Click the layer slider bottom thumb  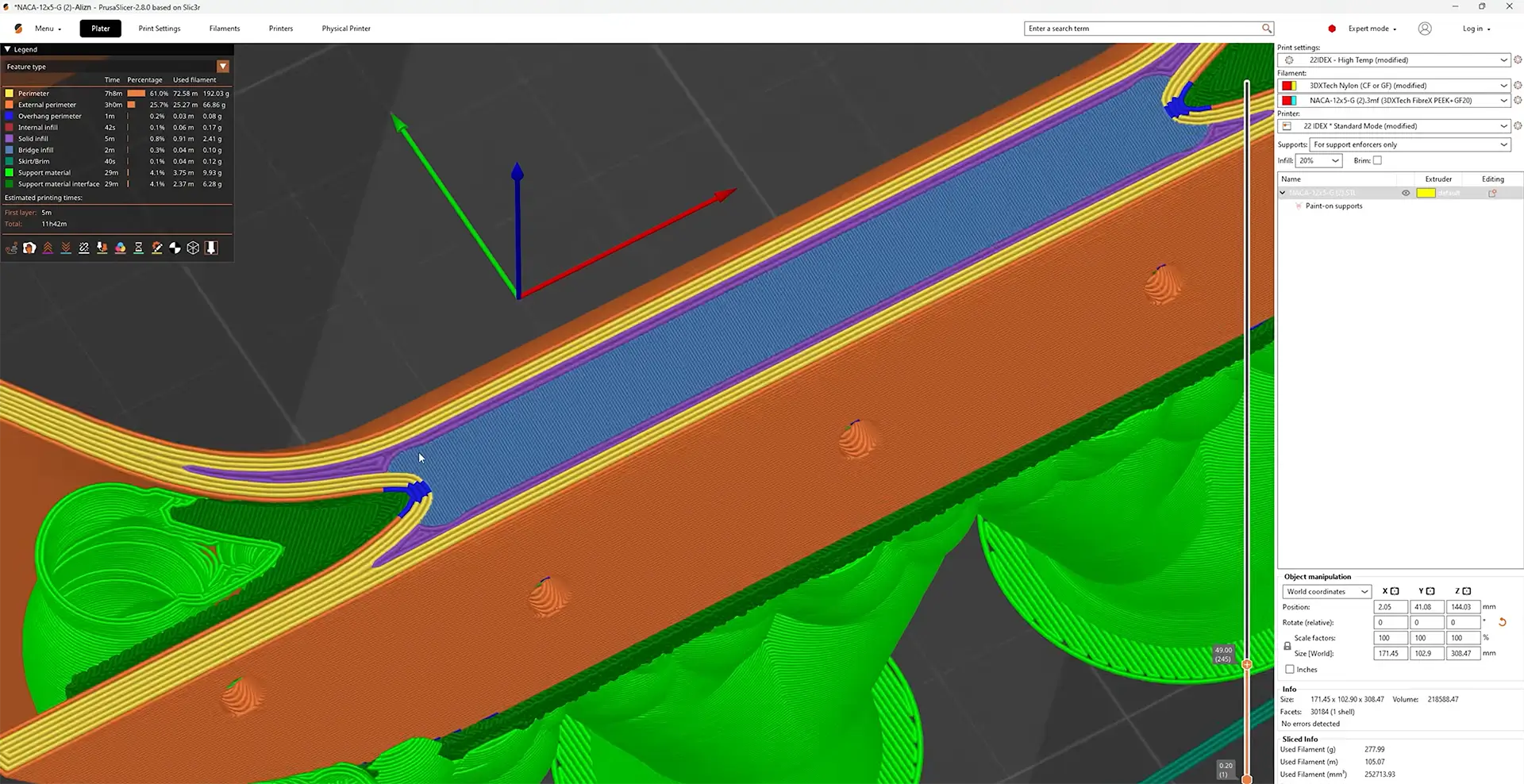point(1247,779)
